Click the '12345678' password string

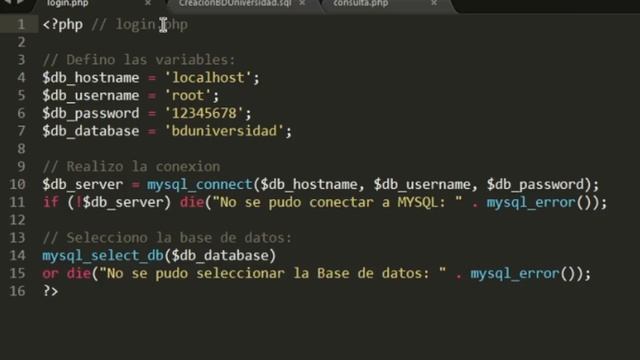pyautogui.click(x=204, y=113)
